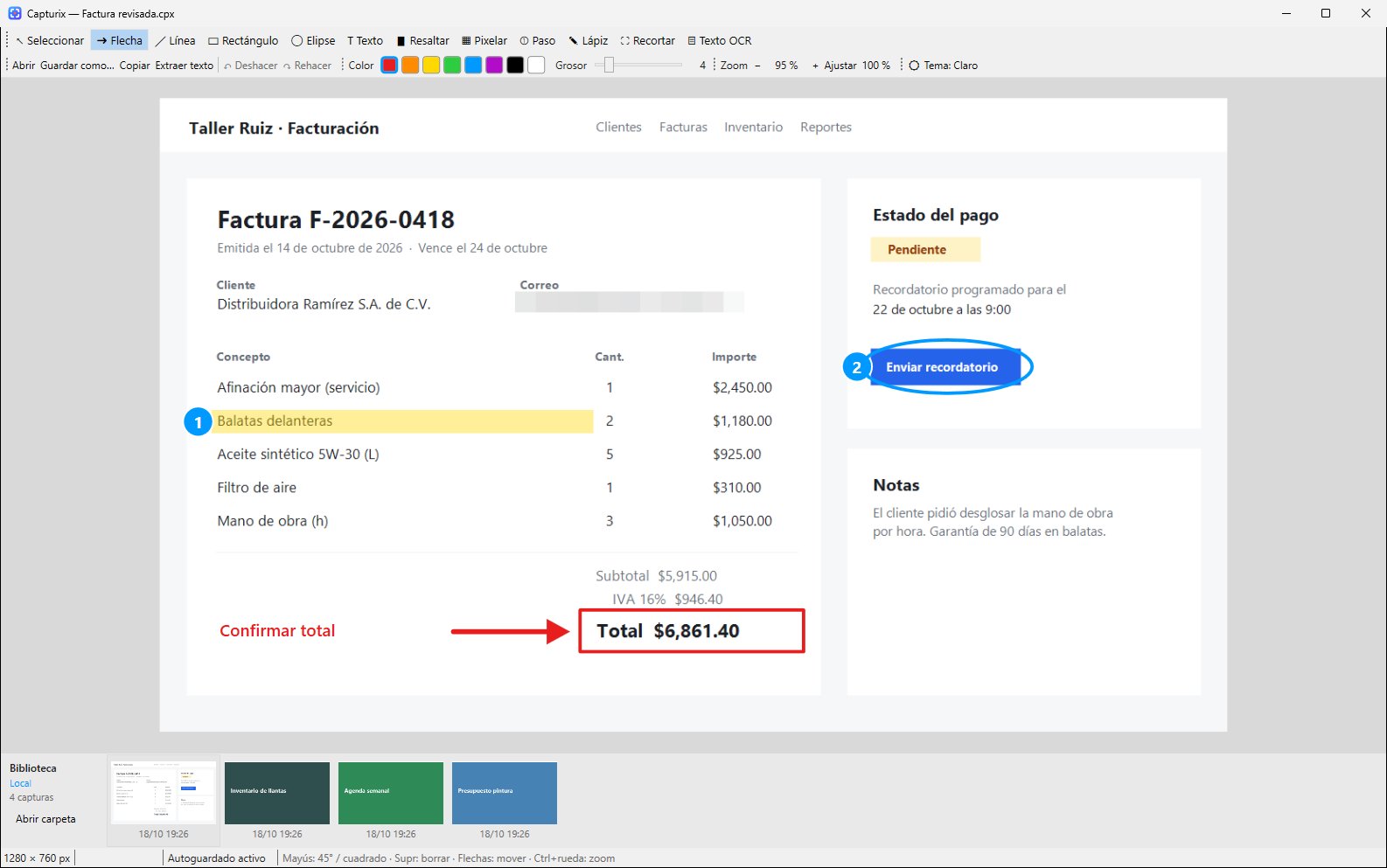Open the Guardar como... option
1387x868 pixels.
77,66
